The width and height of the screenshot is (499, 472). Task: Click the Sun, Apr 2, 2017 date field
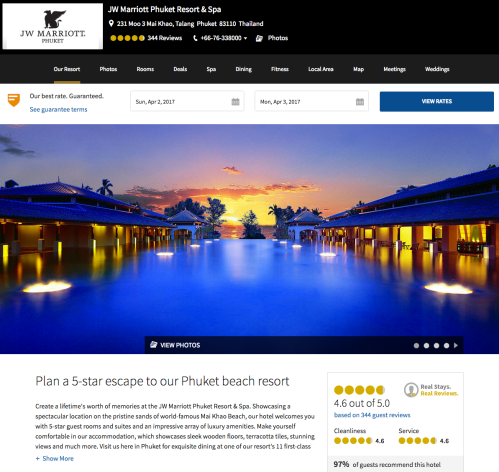[x=187, y=101]
